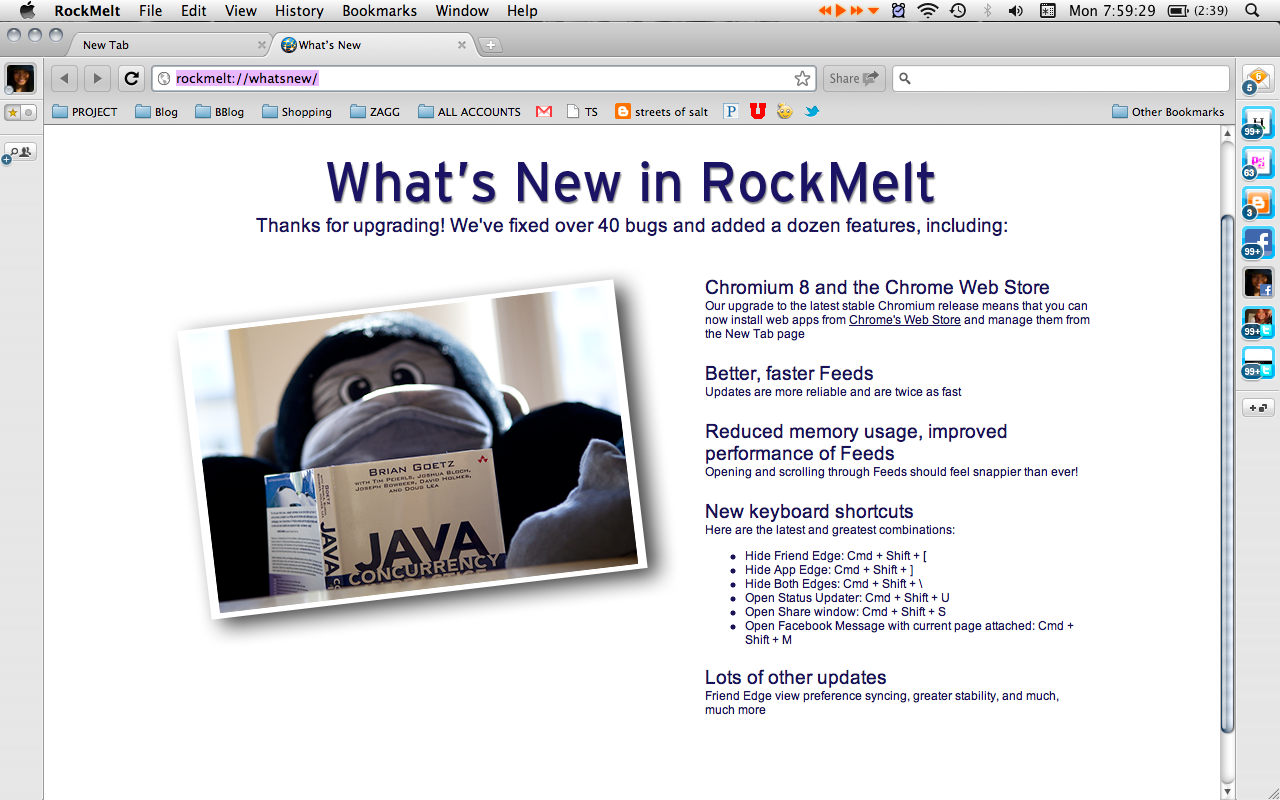This screenshot has width=1280, height=800.
Task: Open the Edit menu
Action: pyautogui.click(x=193, y=11)
